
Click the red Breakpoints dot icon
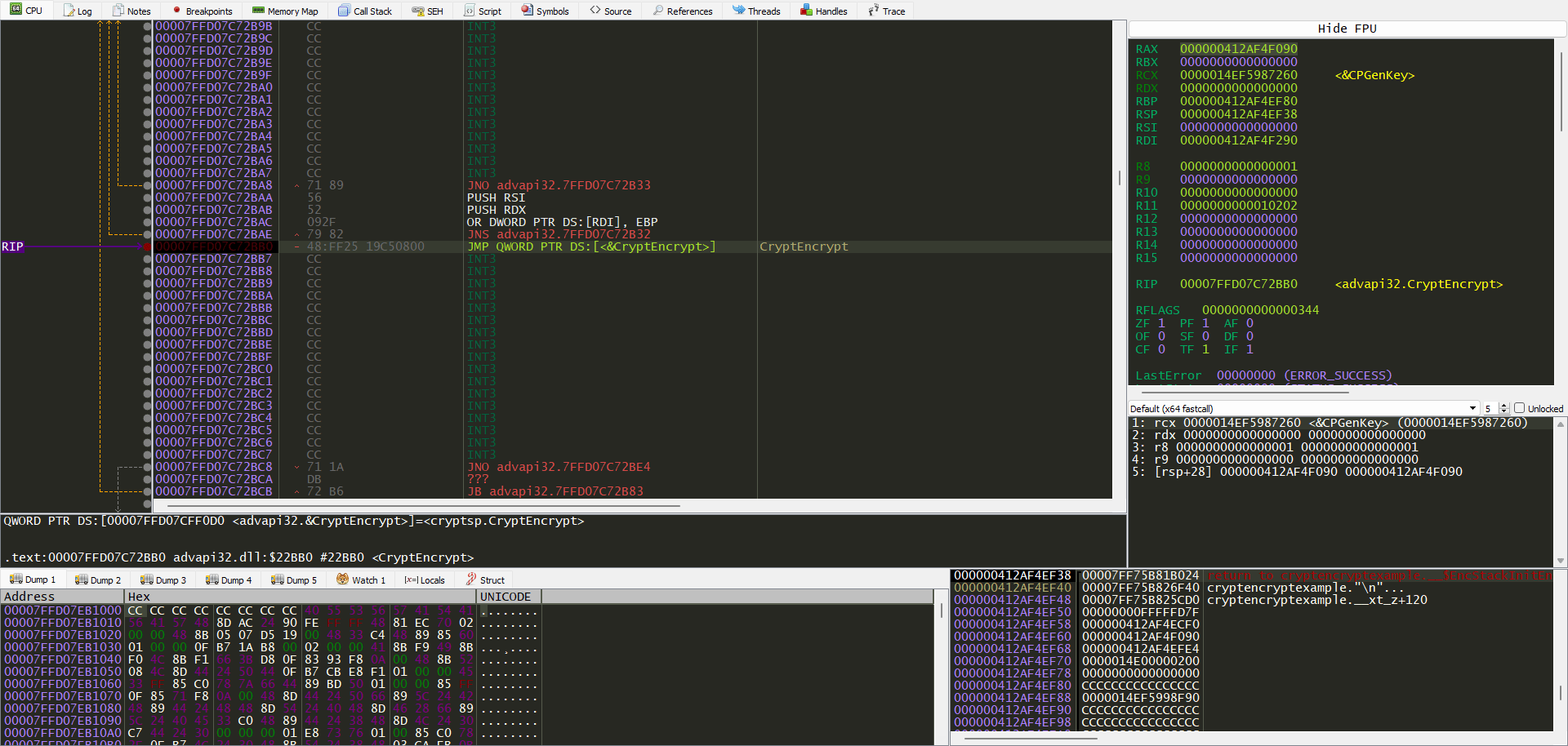click(x=177, y=11)
